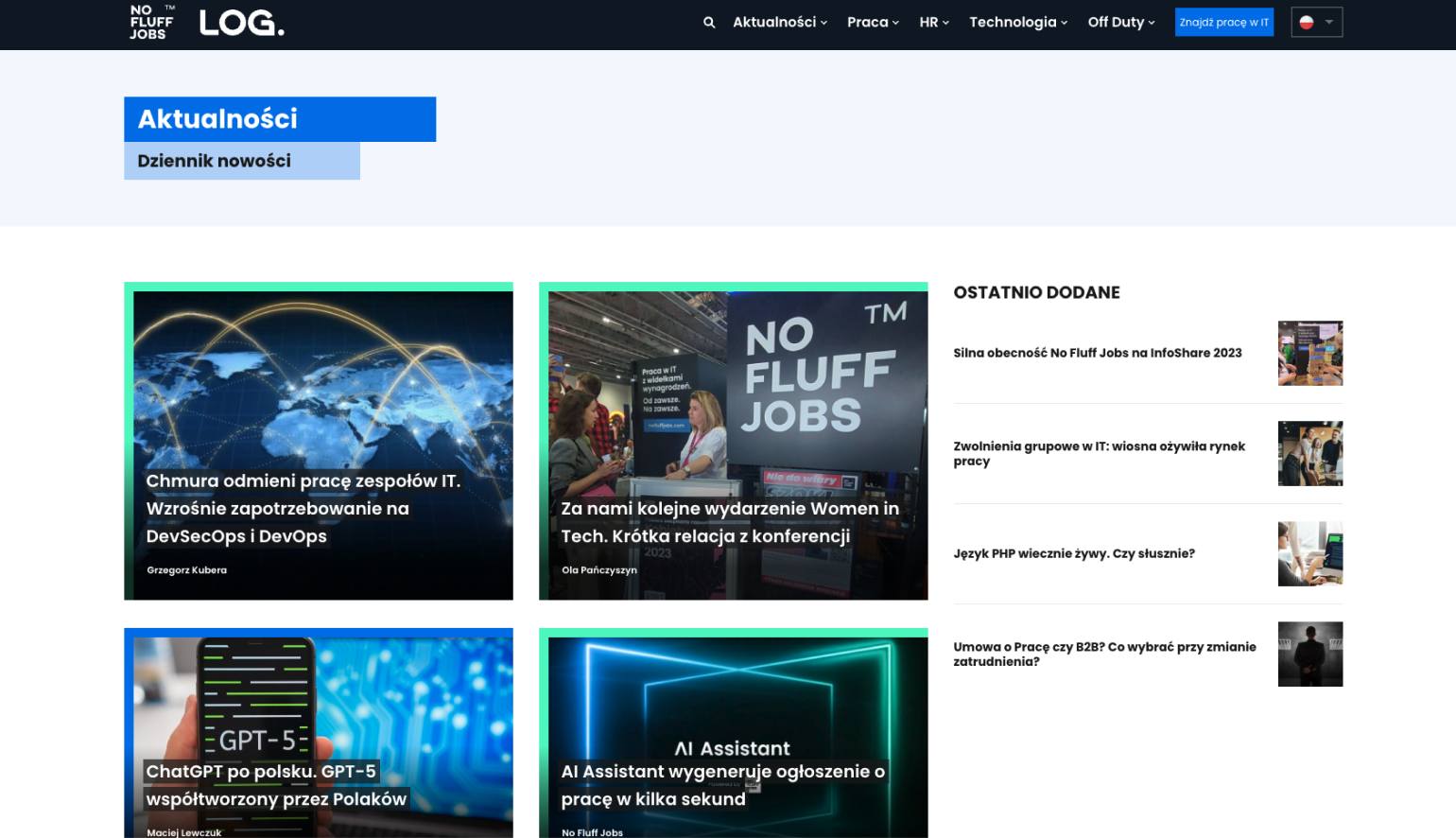The height and width of the screenshot is (838, 1456).
Task: Click the InfoShare 2023 article thumbnail
Action: [x=1310, y=353]
